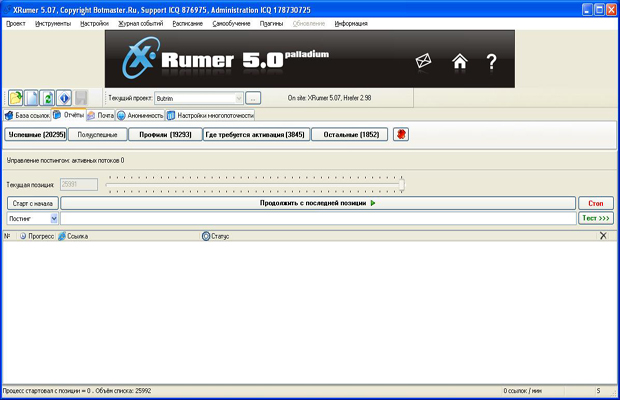Viewport: 620px width, 400px height.
Task: Expand the Постинг mode dropdown
Action: click(x=54, y=218)
